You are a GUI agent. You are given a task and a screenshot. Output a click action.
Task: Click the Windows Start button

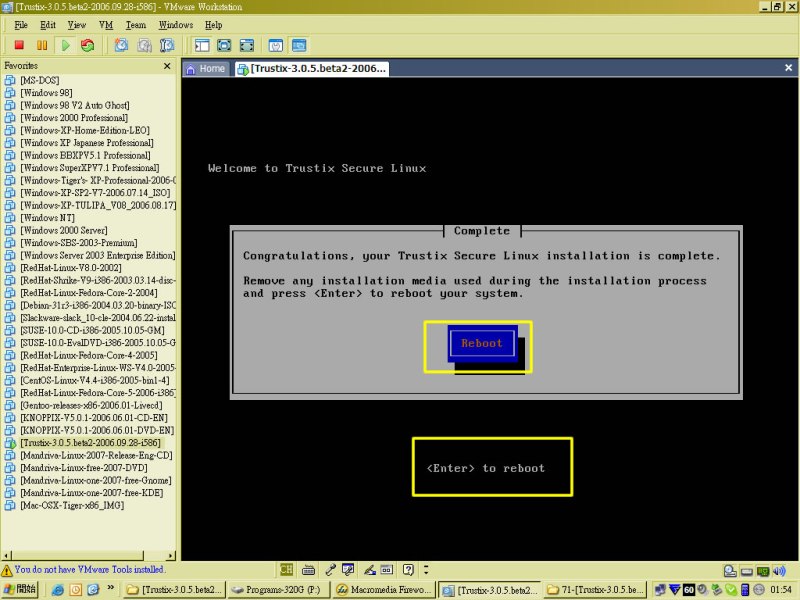pos(20,589)
